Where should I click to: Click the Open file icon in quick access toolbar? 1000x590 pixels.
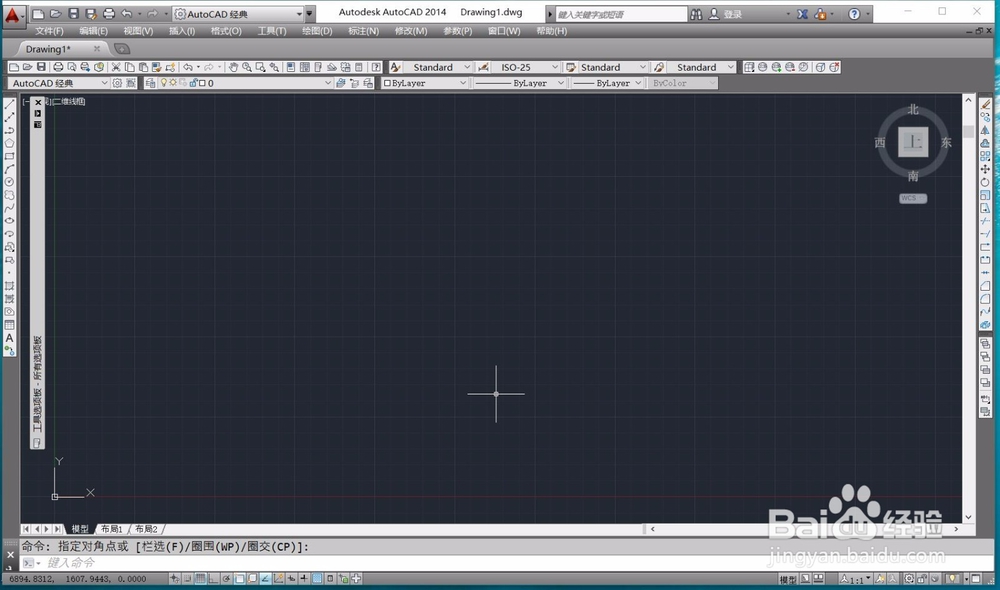(x=55, y=13)
